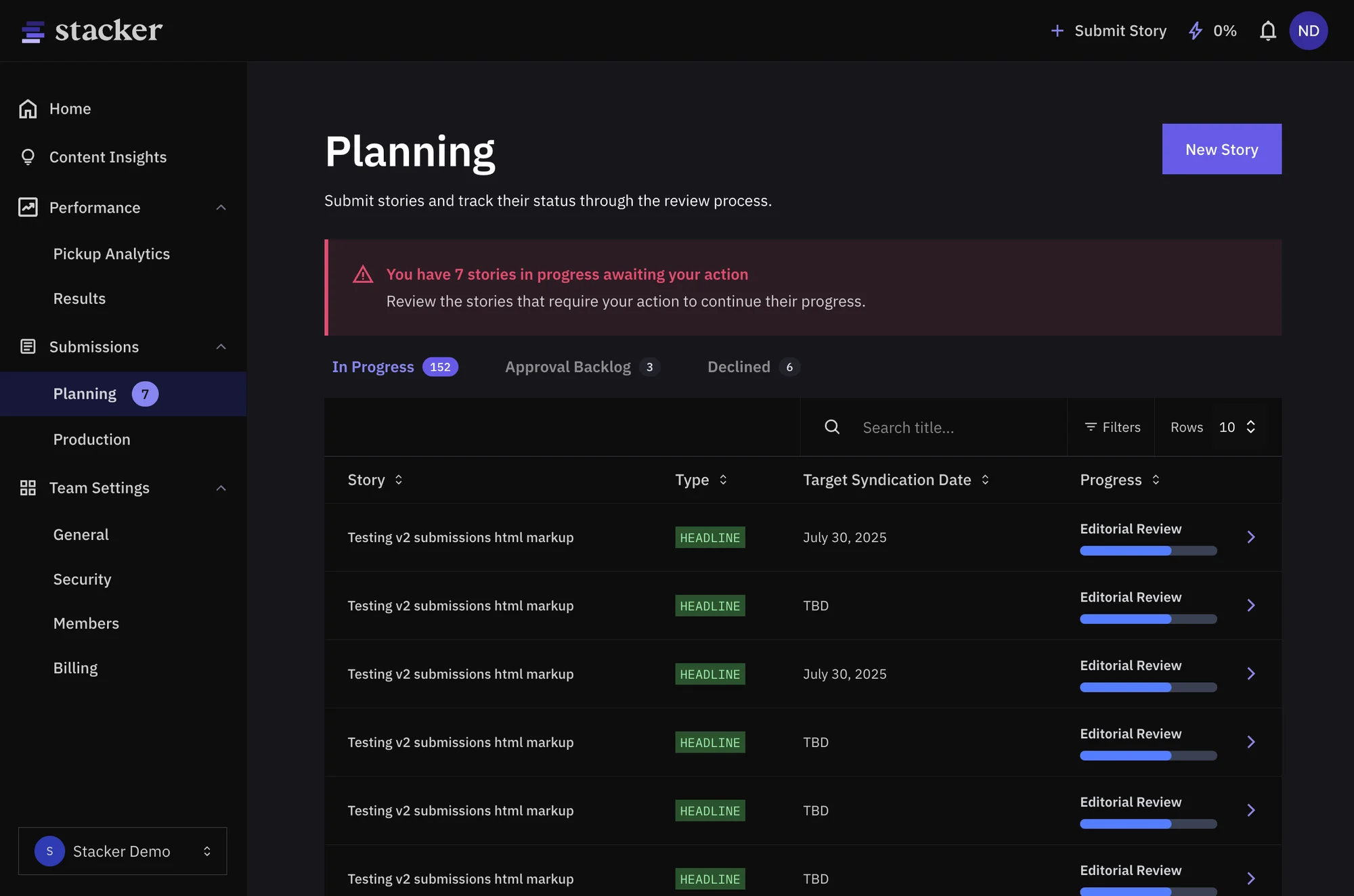Open the Filters button

tap(1112, 427)
